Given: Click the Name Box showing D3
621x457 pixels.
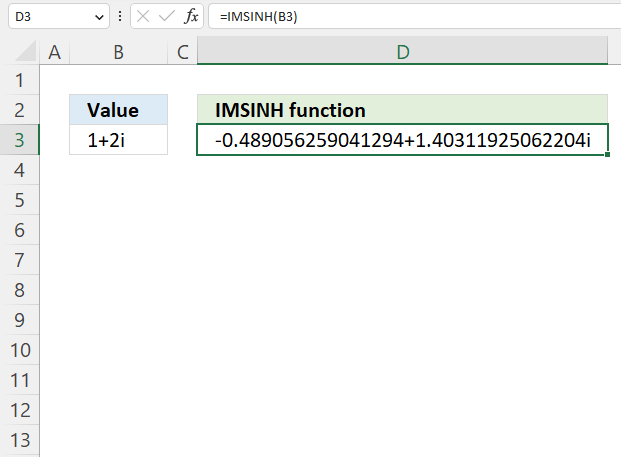Looking at the screenshot, I should [x=59, y=17].
